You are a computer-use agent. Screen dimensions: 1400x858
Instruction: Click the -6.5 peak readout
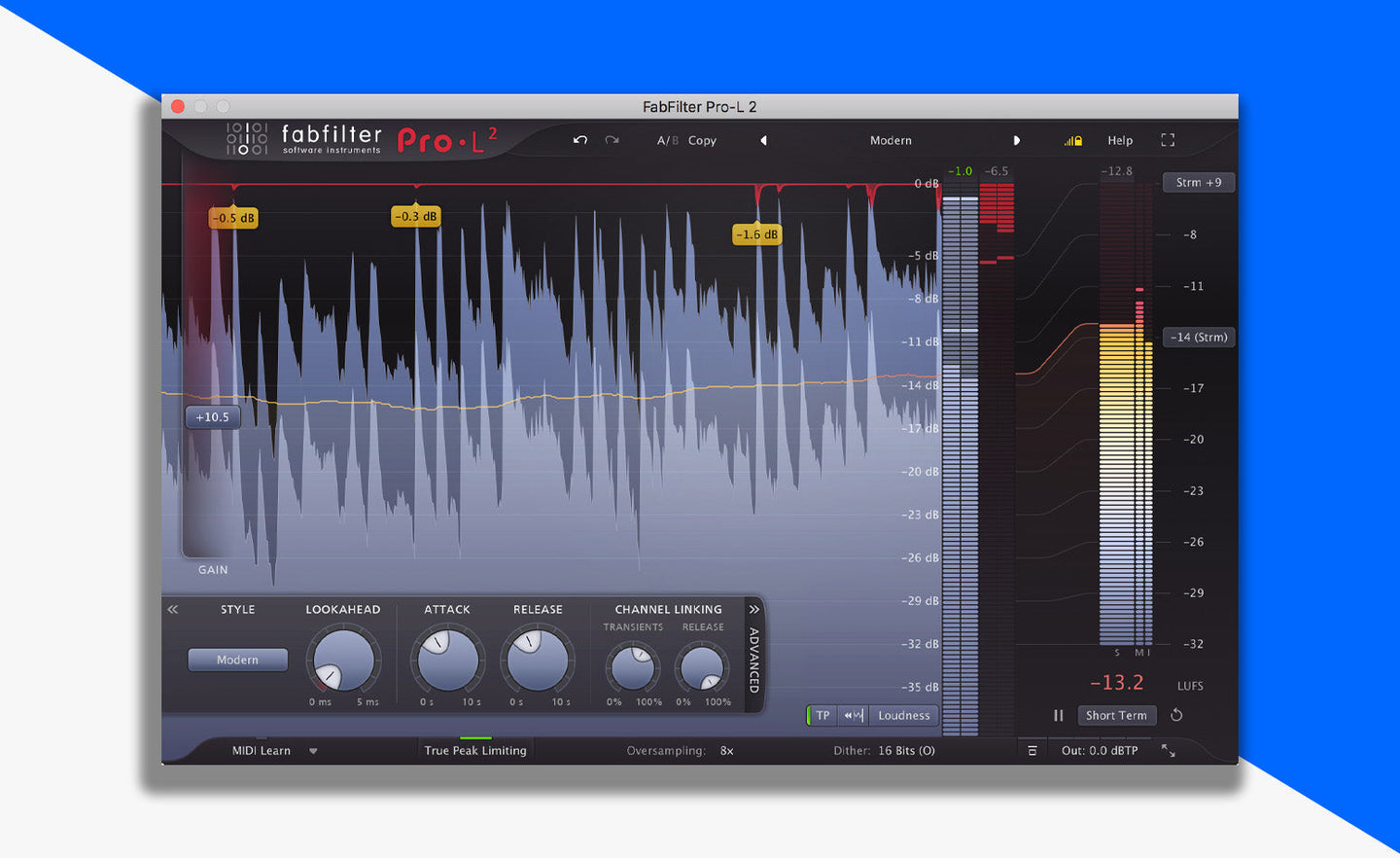(997, 171)
